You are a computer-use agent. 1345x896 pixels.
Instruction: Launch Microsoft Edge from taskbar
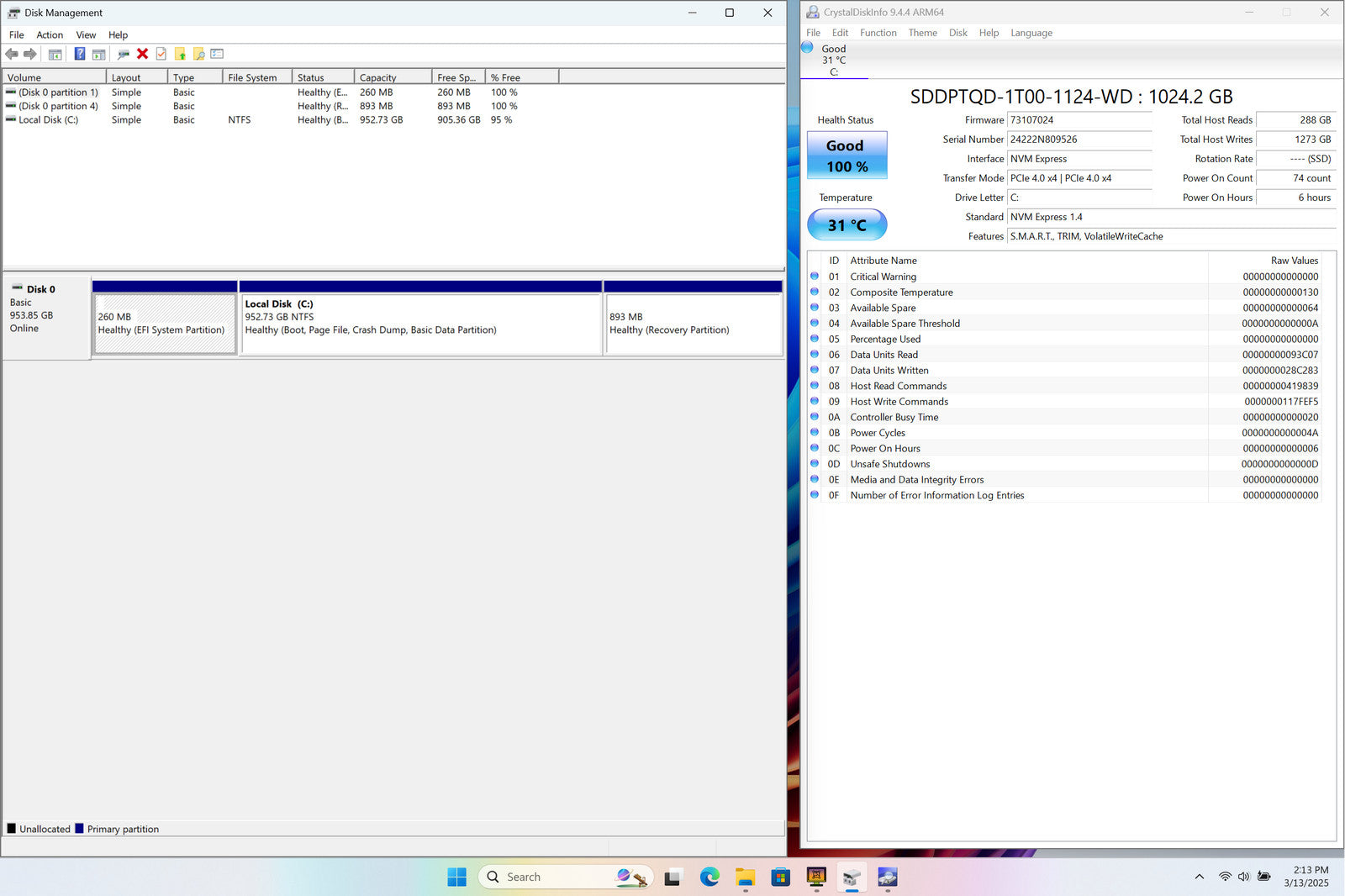(709, 877)
